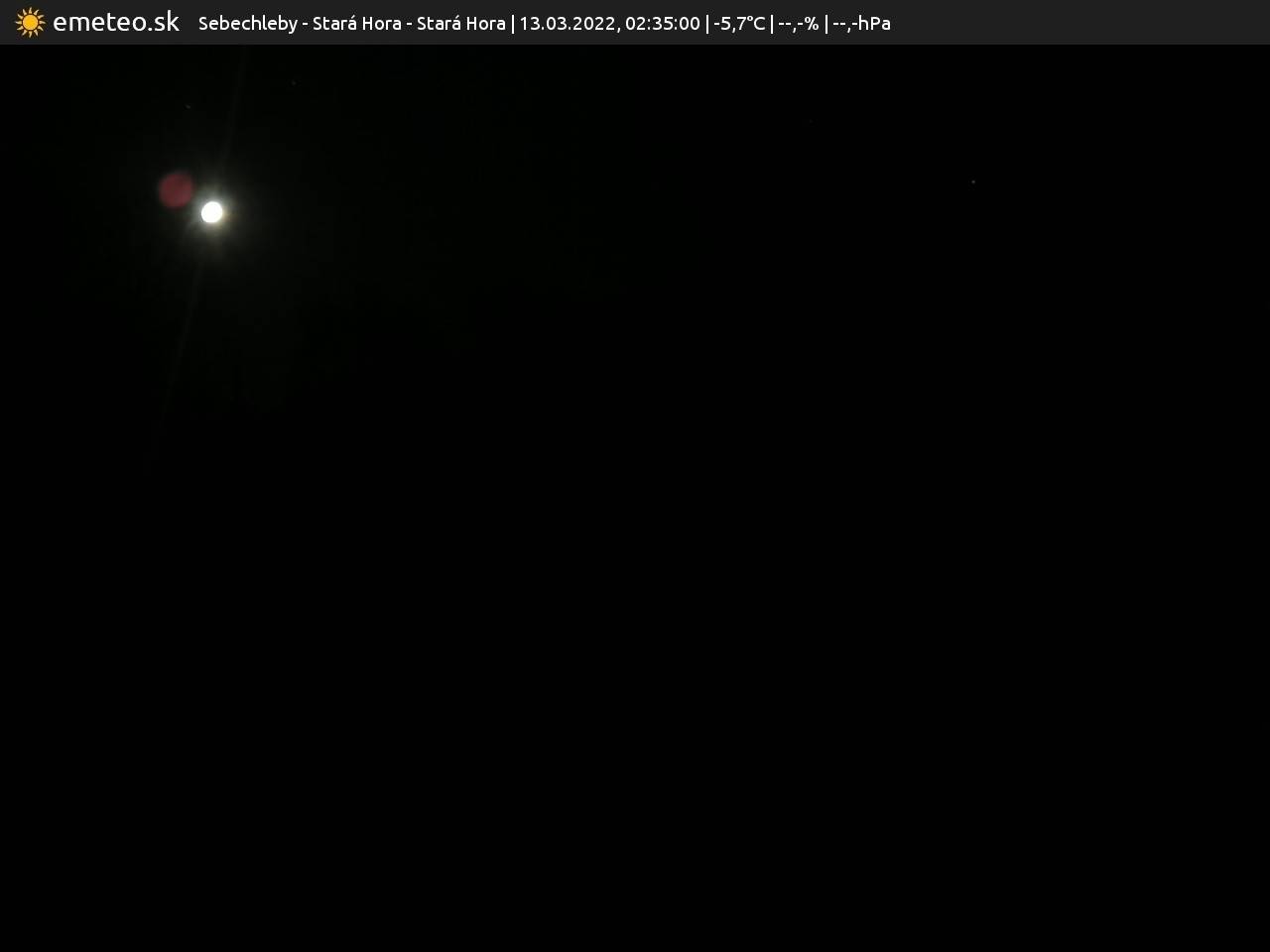This screenshot has height=952, width=1270.
Task: Select the date 13.03.2022
Action: pos(566,23)
